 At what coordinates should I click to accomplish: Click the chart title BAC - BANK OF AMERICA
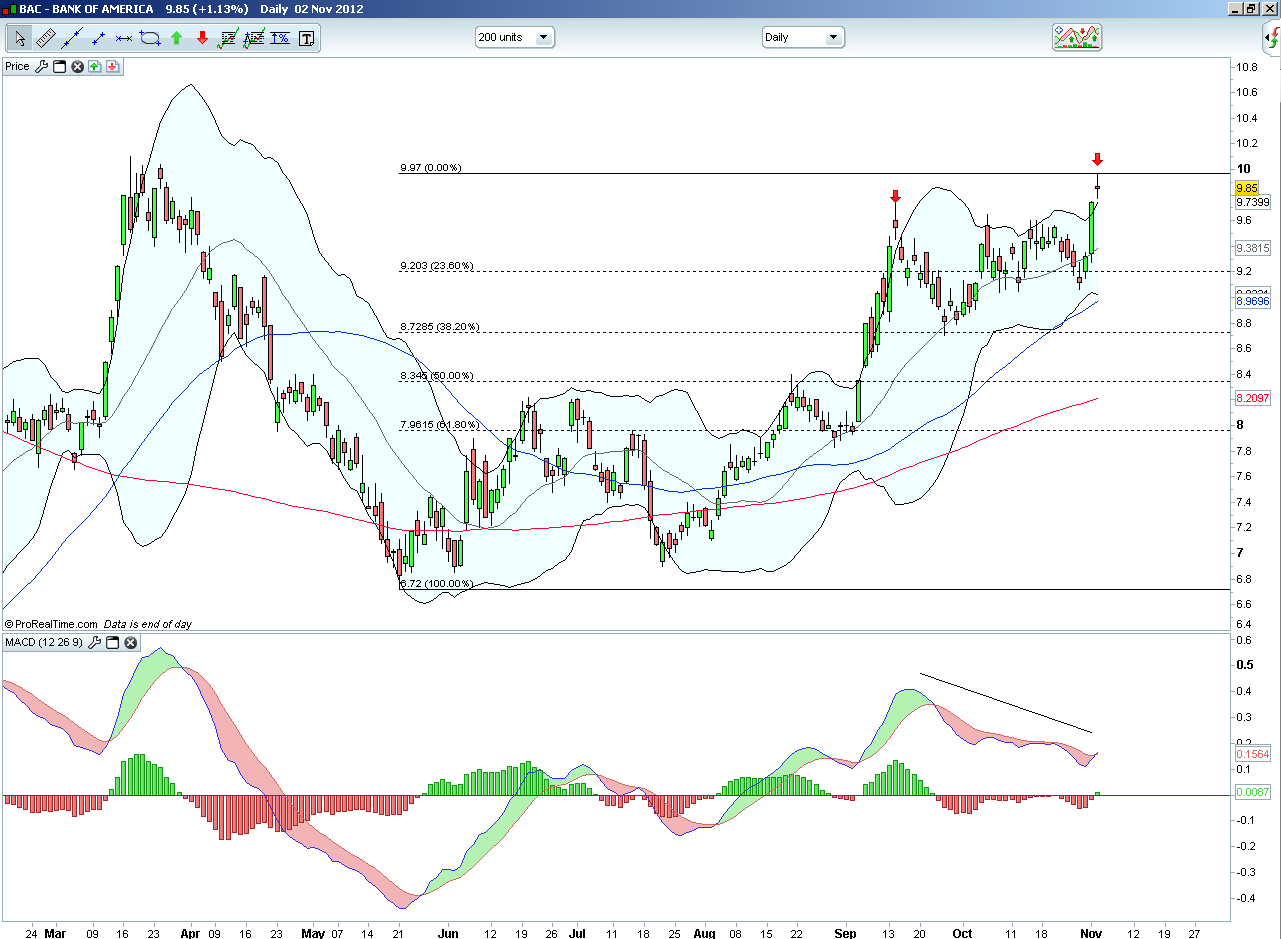pos(86,9)
